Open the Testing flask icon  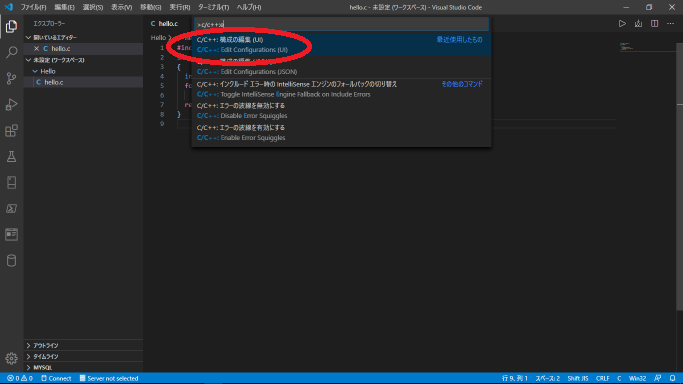tap(11, 157)
